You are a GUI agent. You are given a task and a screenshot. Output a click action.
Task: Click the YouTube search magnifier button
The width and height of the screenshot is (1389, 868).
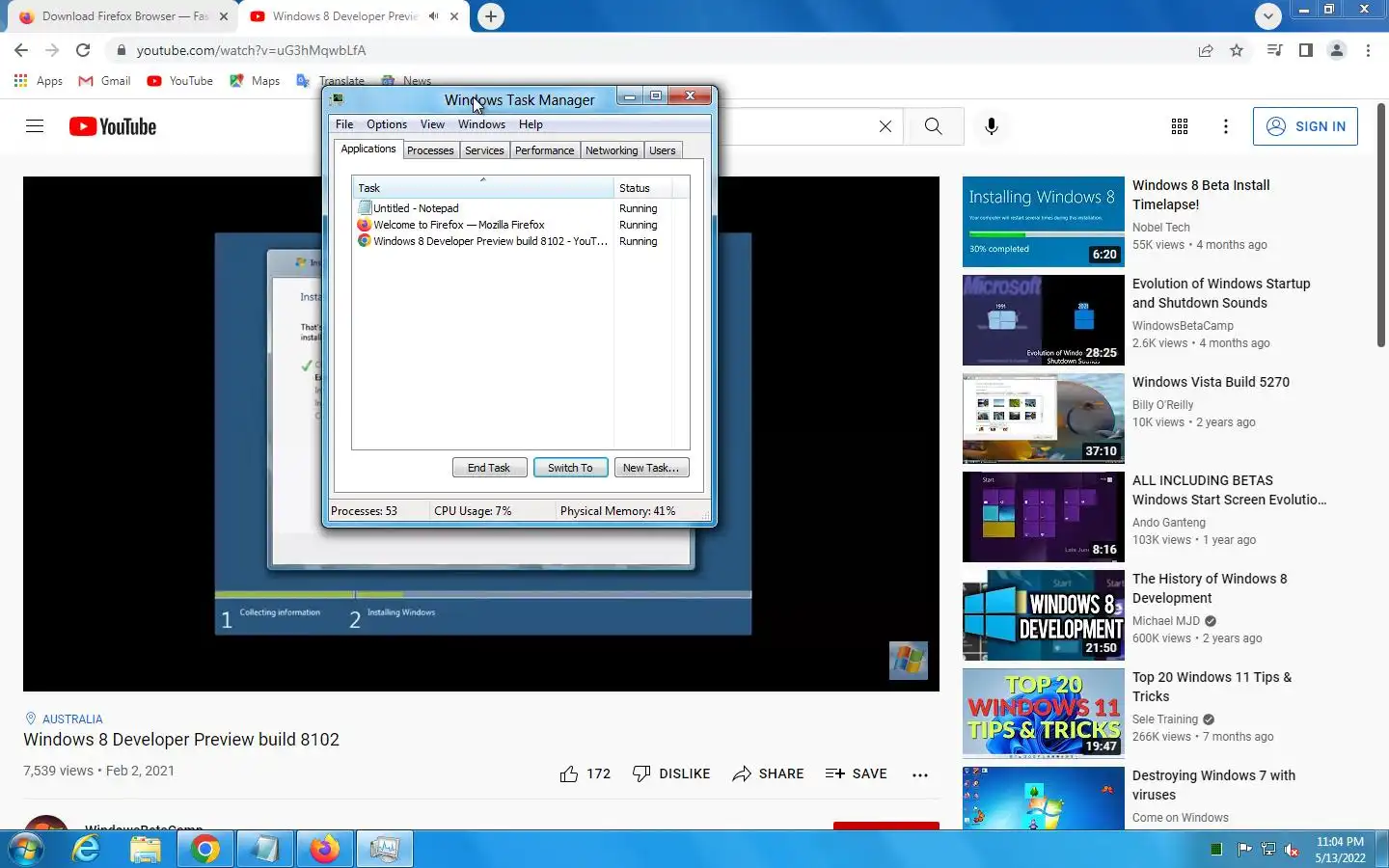click(x=933, y=126)
